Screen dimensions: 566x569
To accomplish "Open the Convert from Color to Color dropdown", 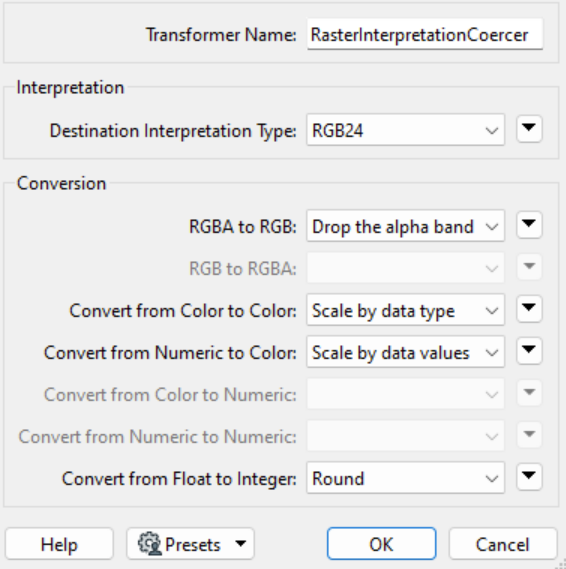I will pyautogui.click(x=405, y=310).
